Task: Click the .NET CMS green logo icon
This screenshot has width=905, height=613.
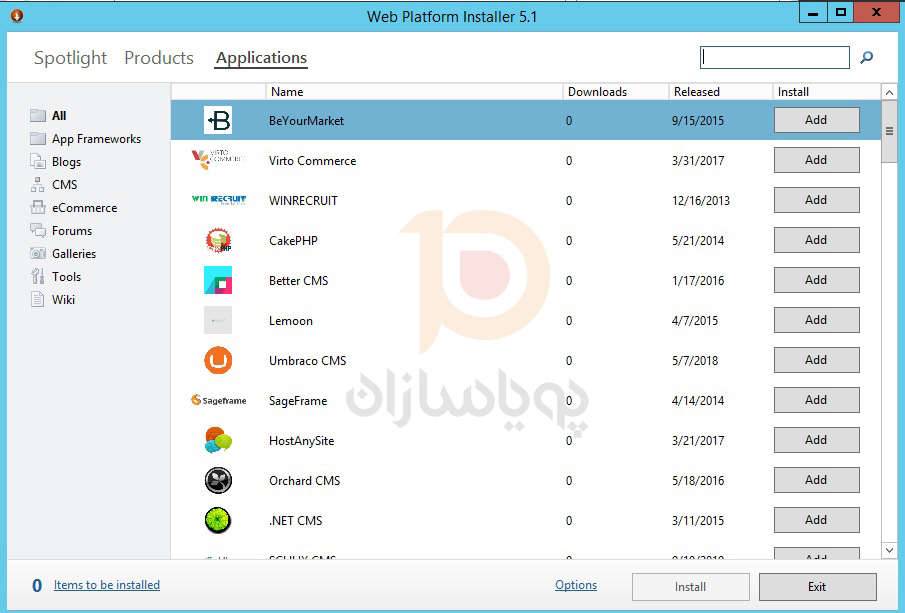Action: 217,520
